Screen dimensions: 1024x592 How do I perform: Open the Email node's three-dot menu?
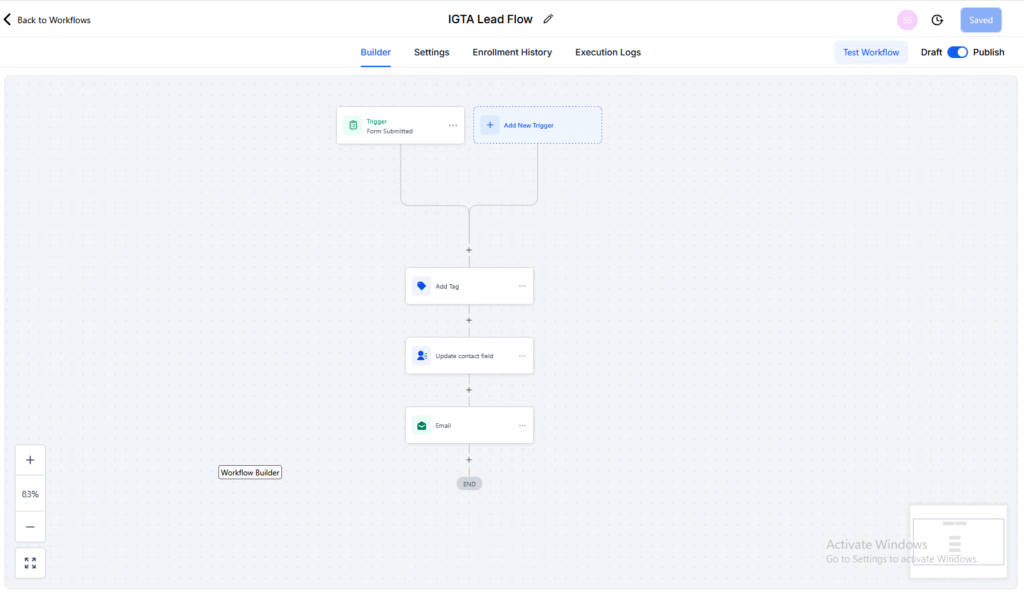pos(522,425)
